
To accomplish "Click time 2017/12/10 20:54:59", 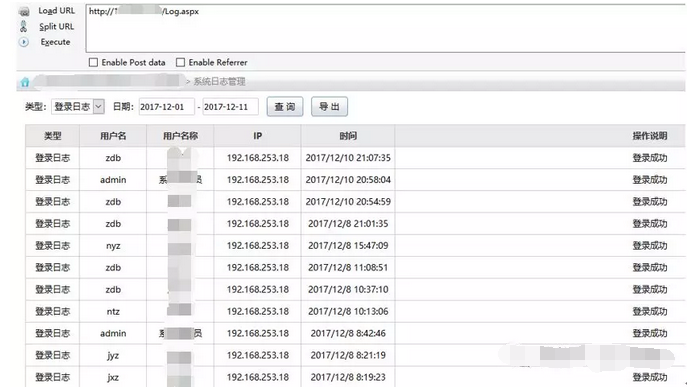I will coord(348,201).
